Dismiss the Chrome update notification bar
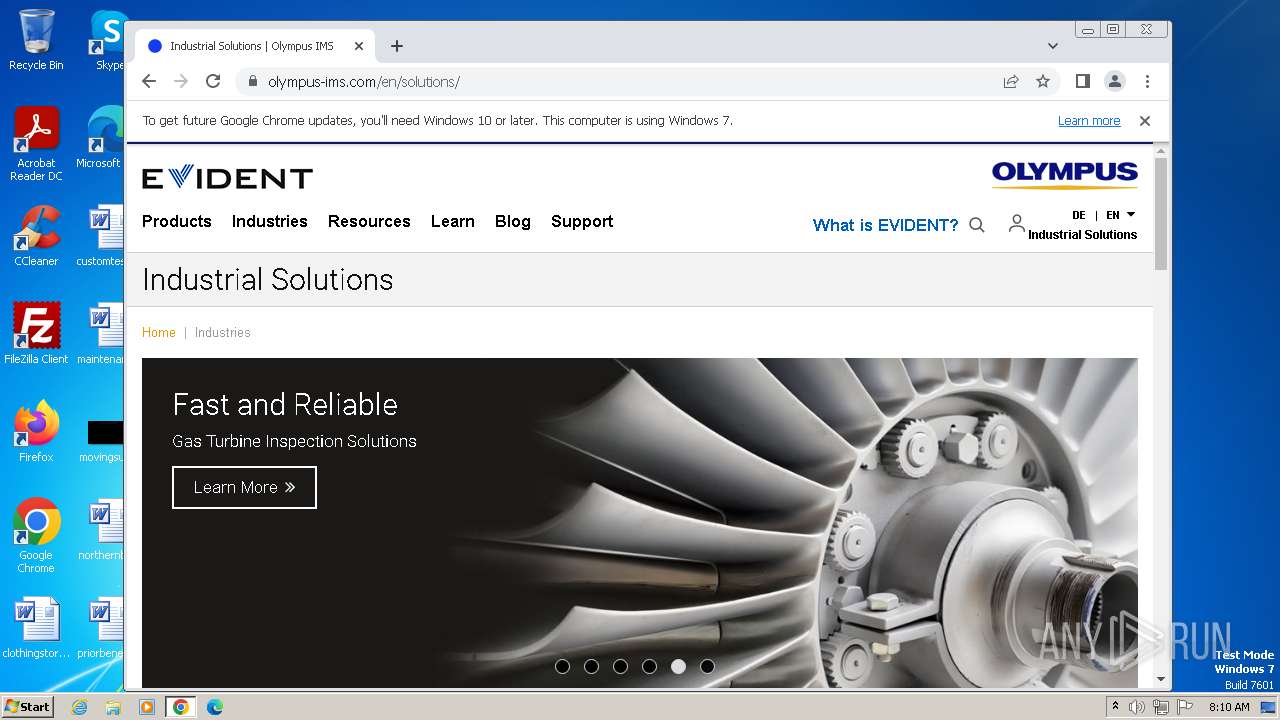1280x720 pixels. pos(1145,120)
